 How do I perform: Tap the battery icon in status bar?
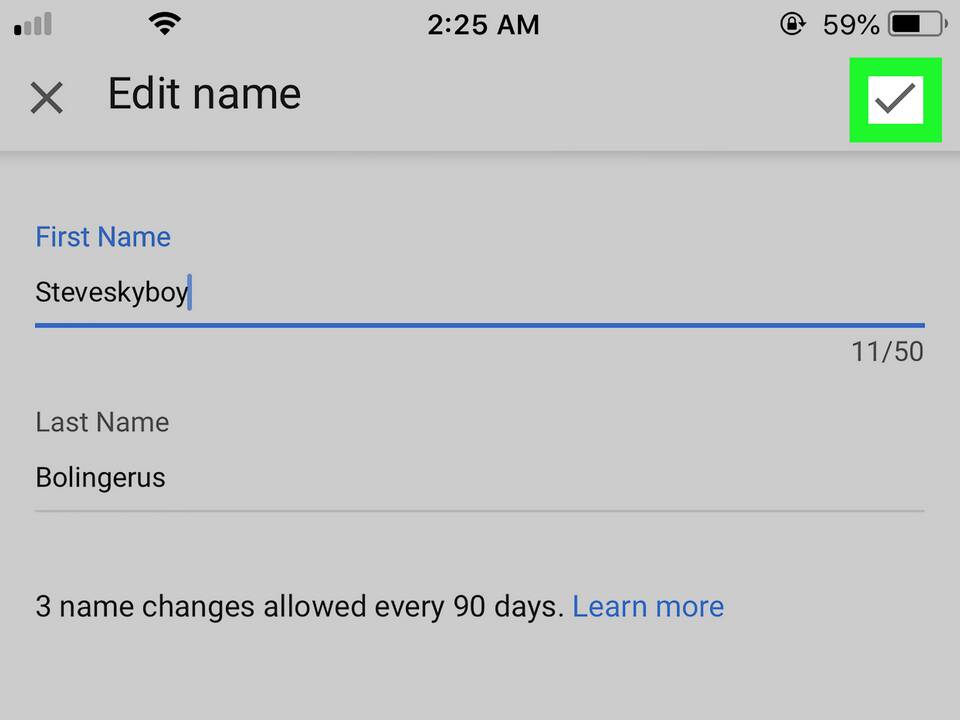(x=918, y=24)
